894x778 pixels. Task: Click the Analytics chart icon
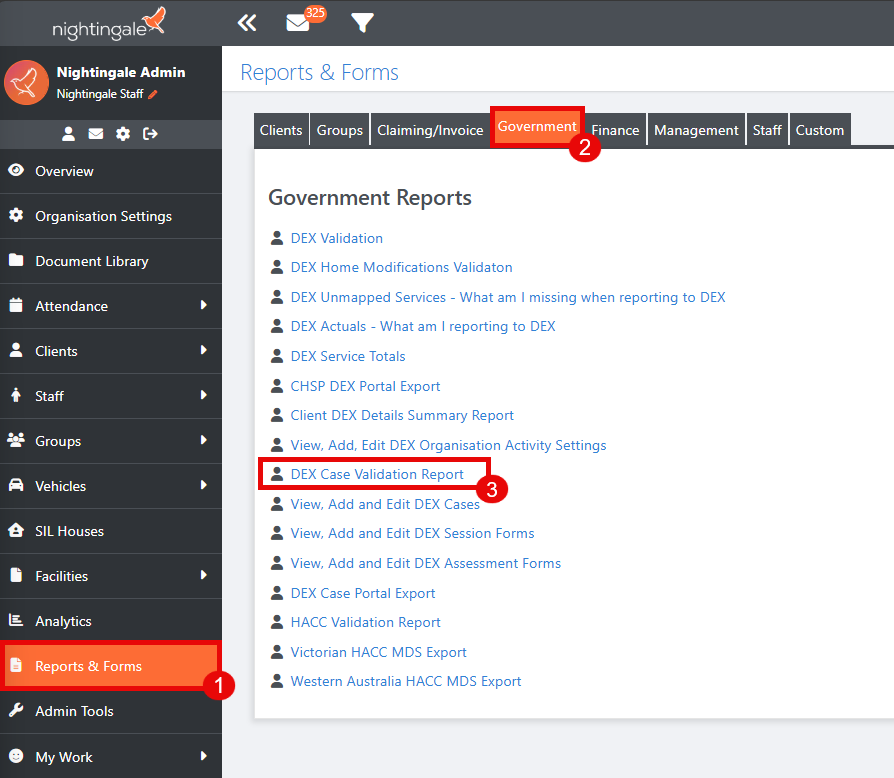[16, 620]
